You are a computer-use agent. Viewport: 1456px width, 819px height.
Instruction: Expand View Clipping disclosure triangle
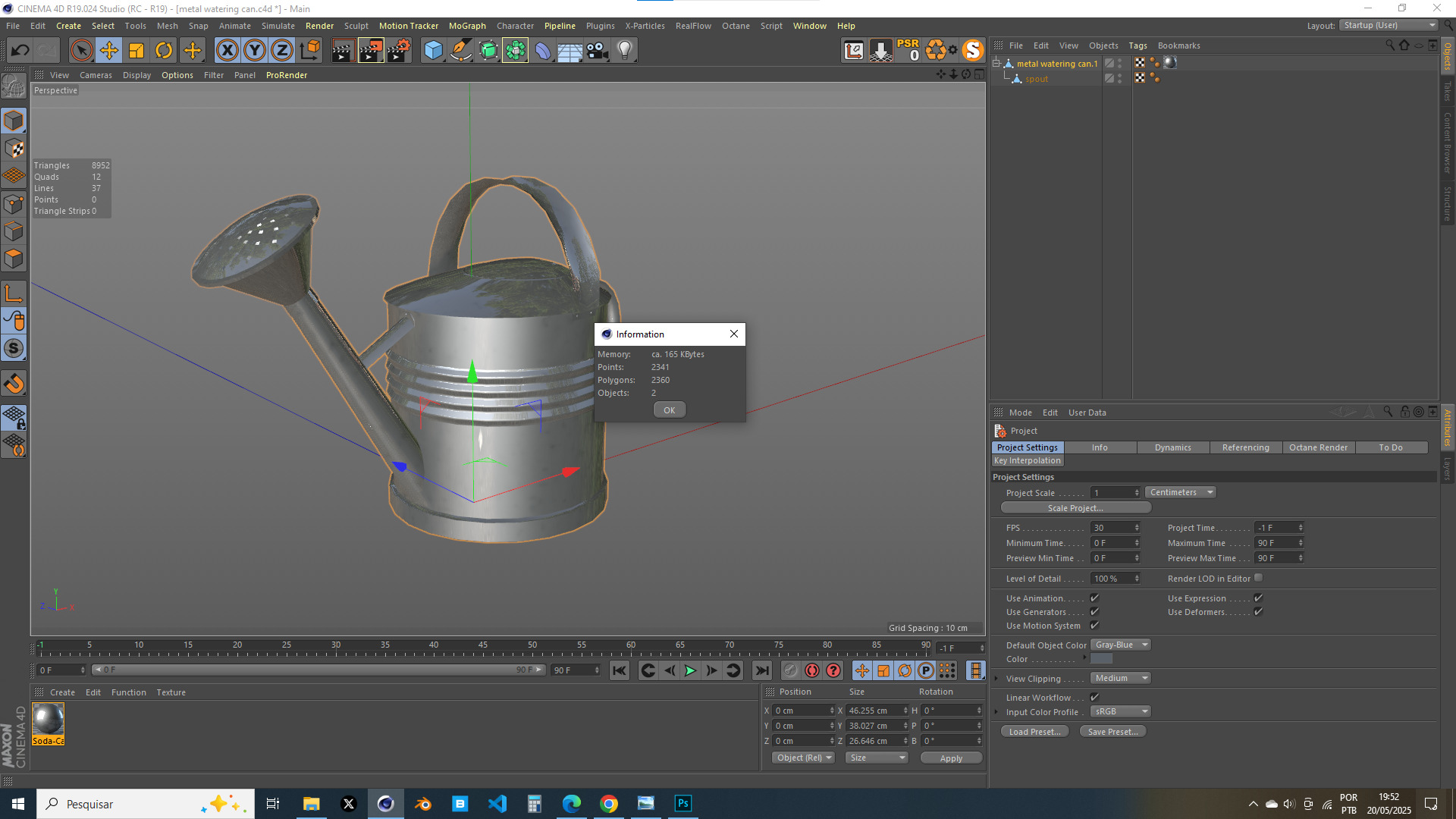point(996,679)
